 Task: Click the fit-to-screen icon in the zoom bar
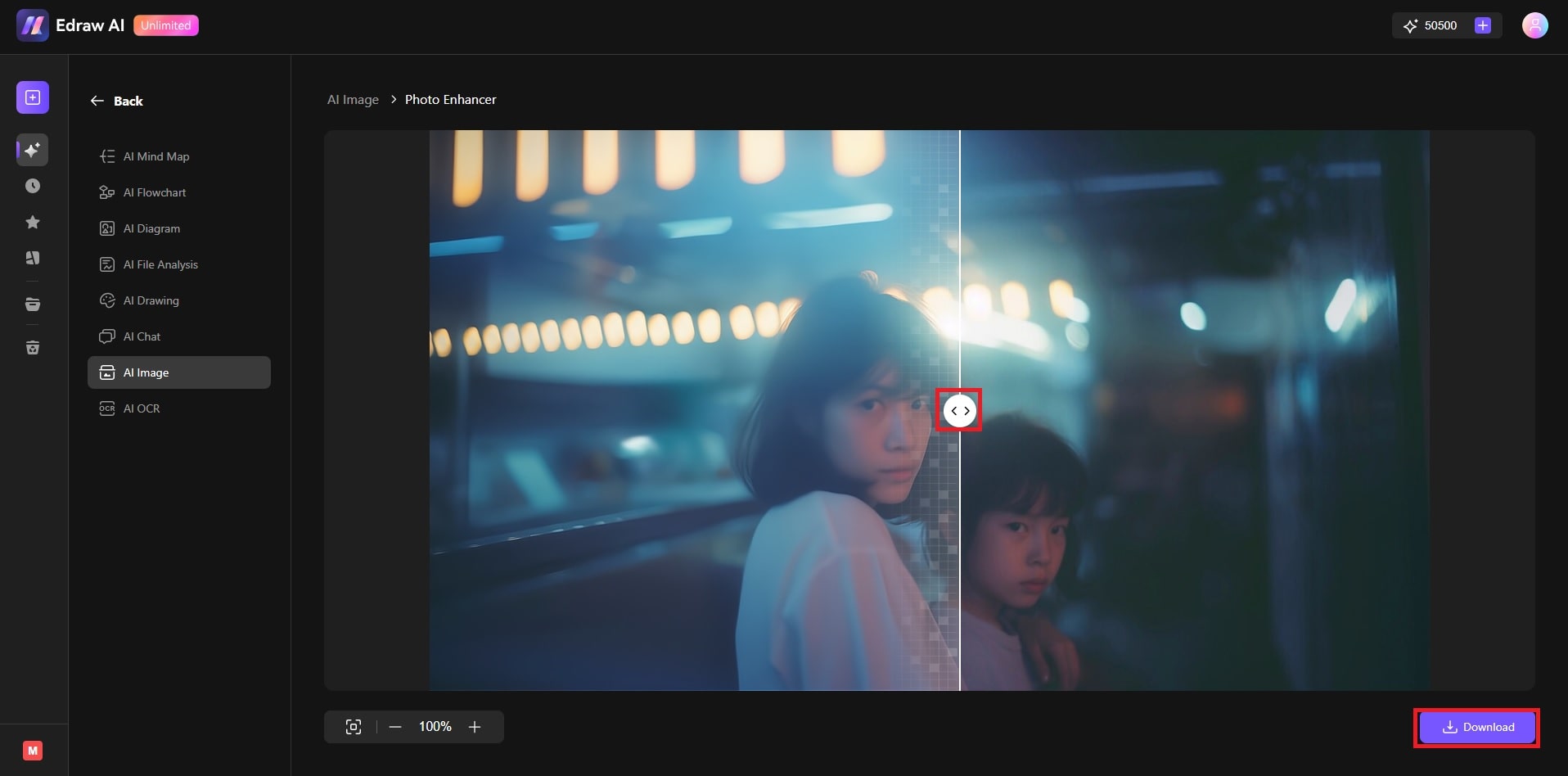click(x=354, y=727)
